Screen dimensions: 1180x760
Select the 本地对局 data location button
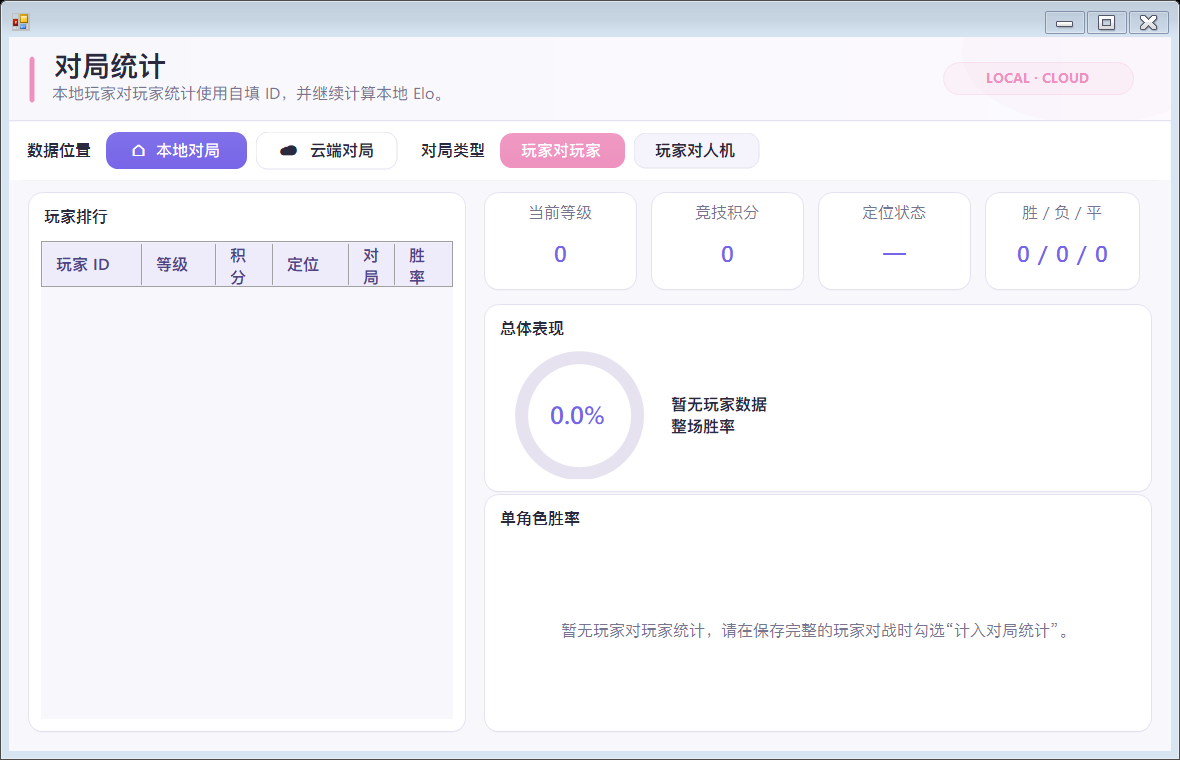click(176, 150)
